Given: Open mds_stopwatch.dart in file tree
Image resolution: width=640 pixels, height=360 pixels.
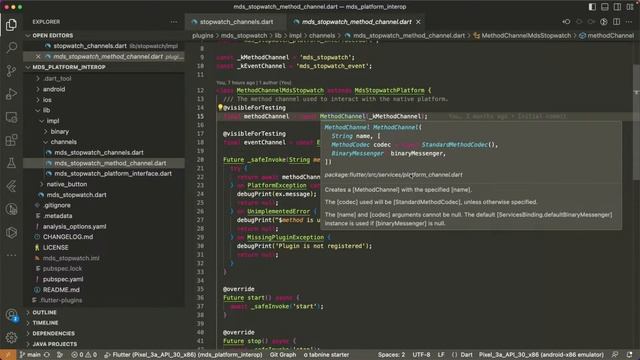Looking at the screenshot, I should pyautogui.click(x=76, y=195).
